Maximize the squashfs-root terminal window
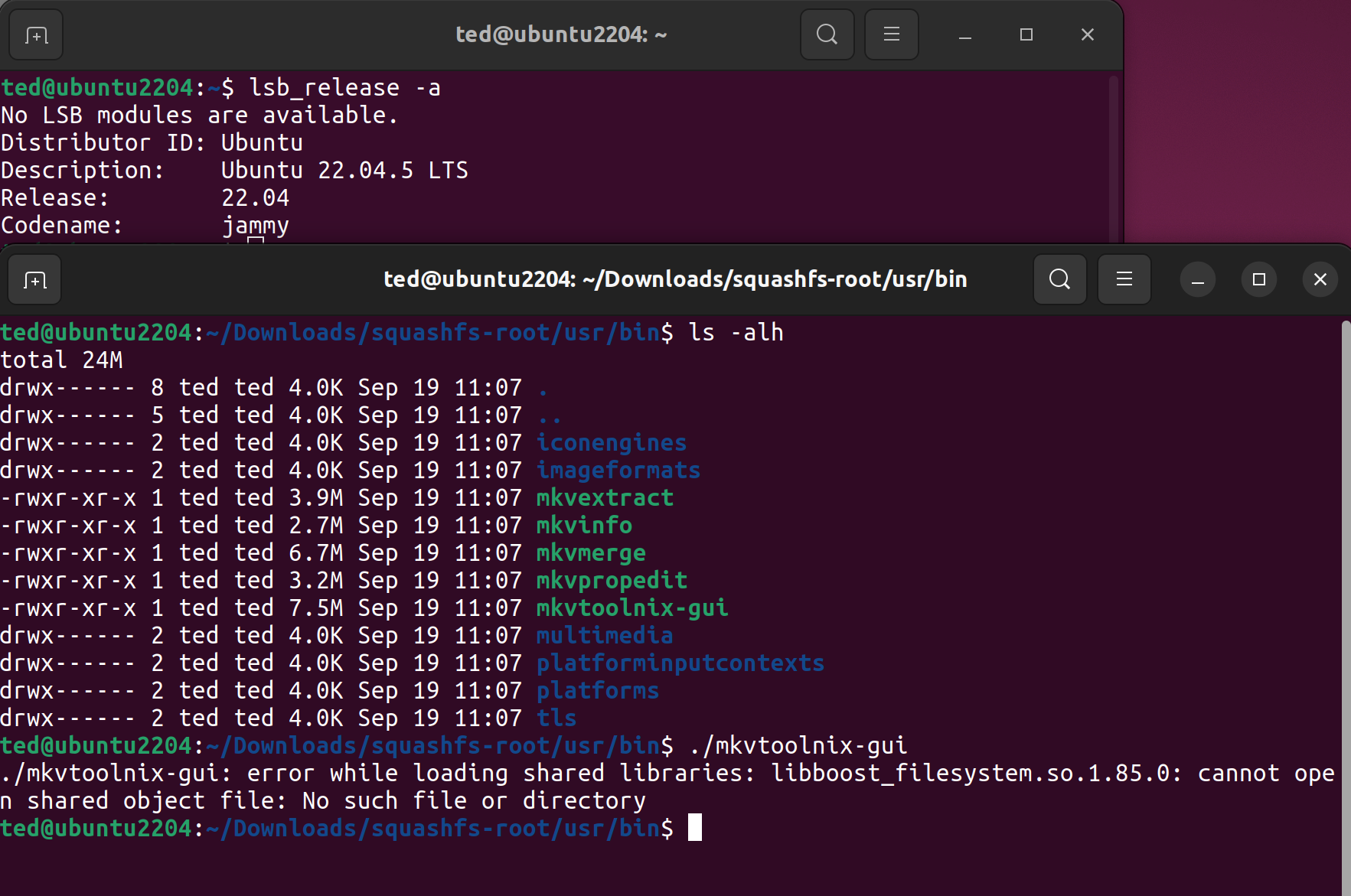 1258,280
